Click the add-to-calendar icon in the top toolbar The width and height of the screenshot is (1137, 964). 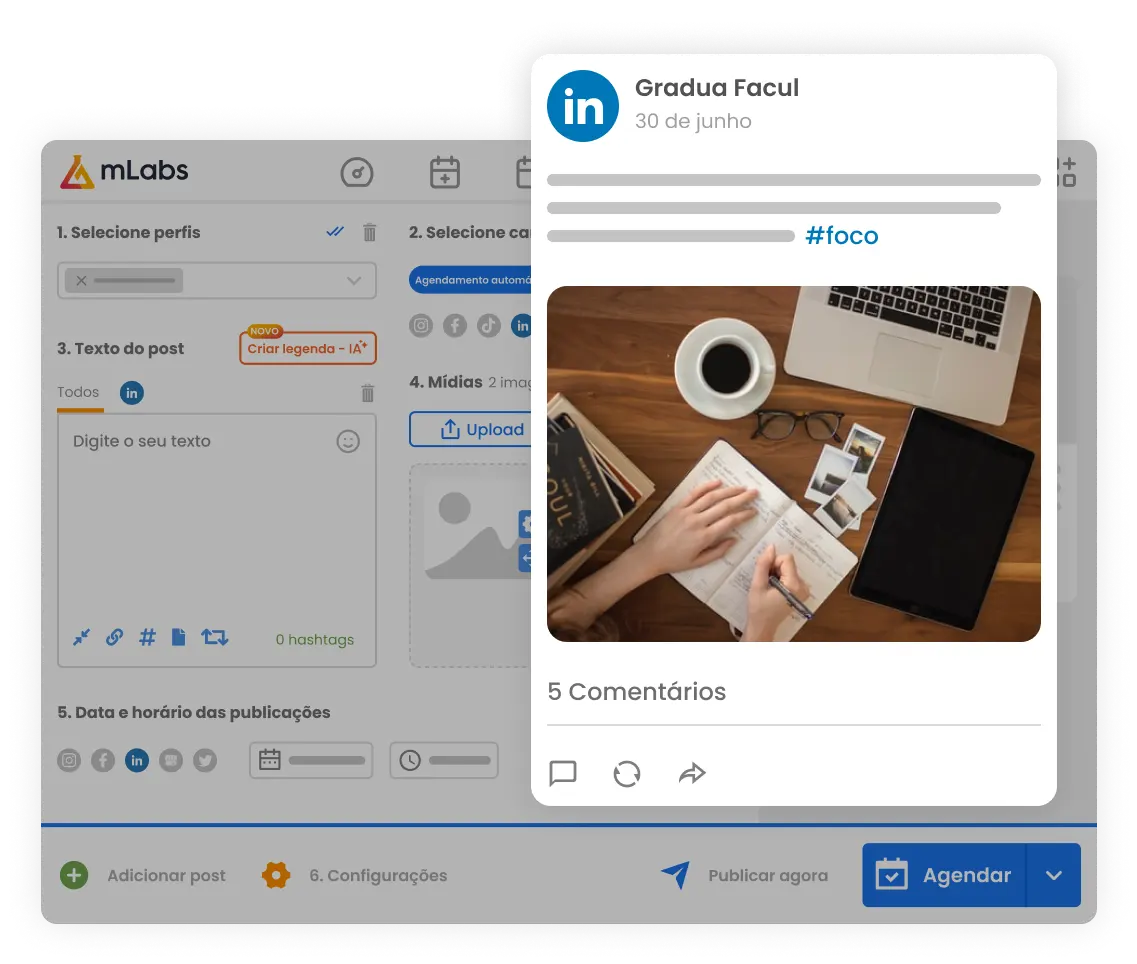[x=444, y=172]
